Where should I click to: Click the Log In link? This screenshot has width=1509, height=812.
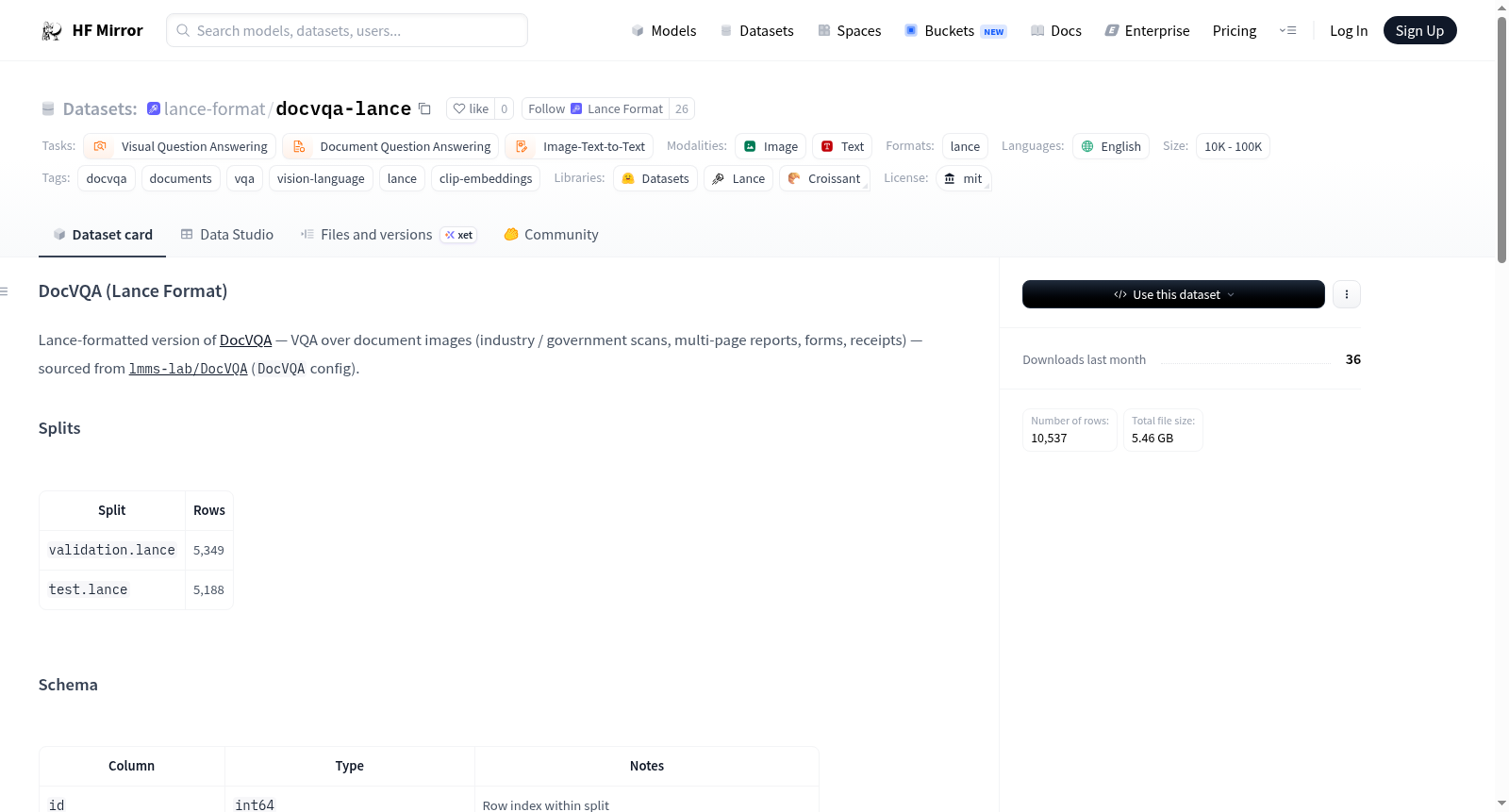tap(1349, 31)
